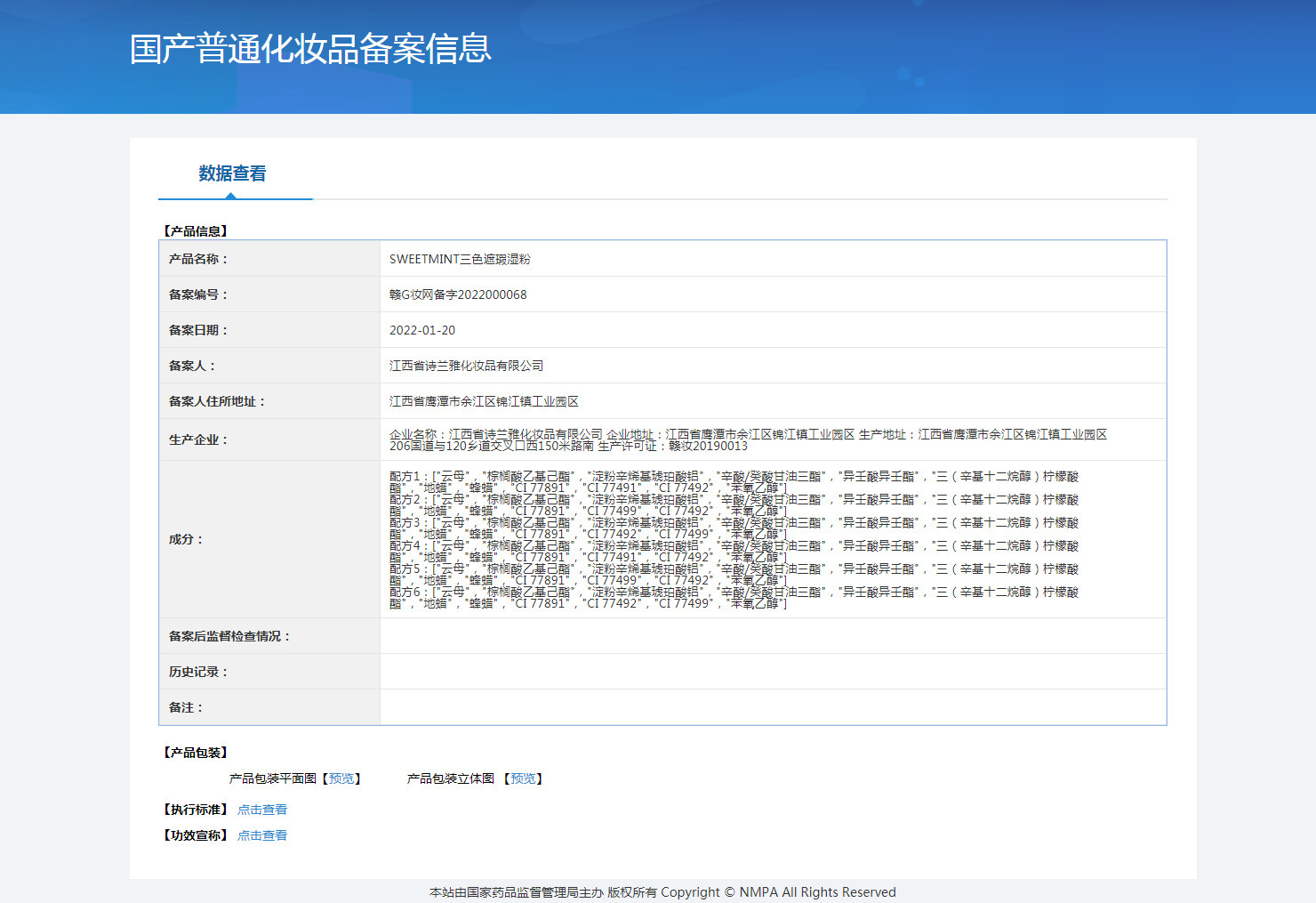1316x903 pixels.
Task: Click the 【产品包装】 section heading
Action: tap(196, 753)
